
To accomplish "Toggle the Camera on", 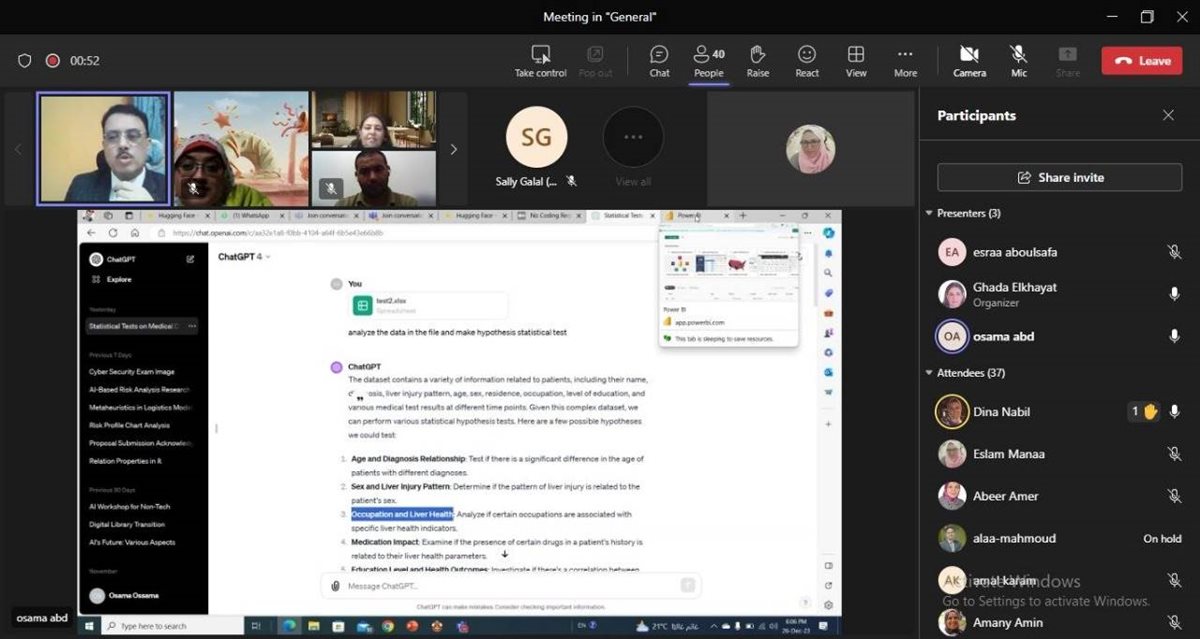I will pos(968,60).
